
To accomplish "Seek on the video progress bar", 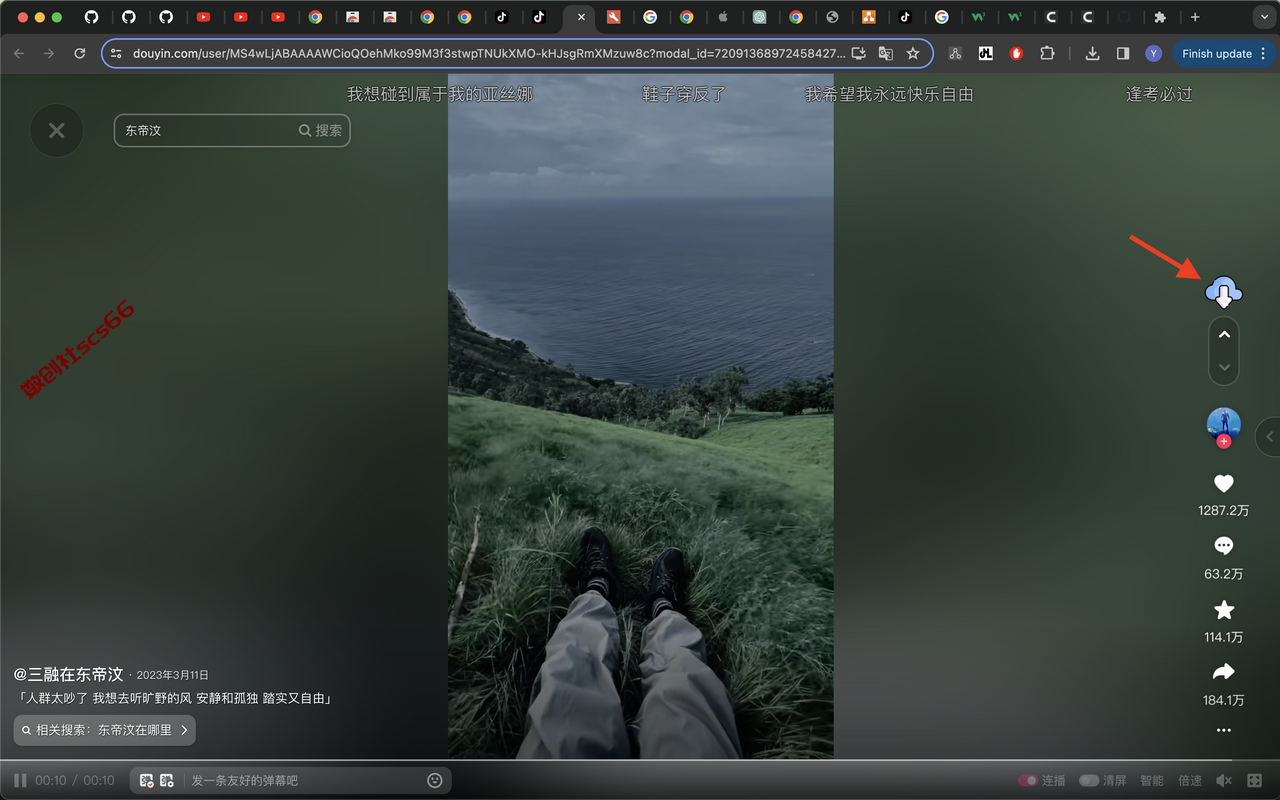I will [640, 761].
